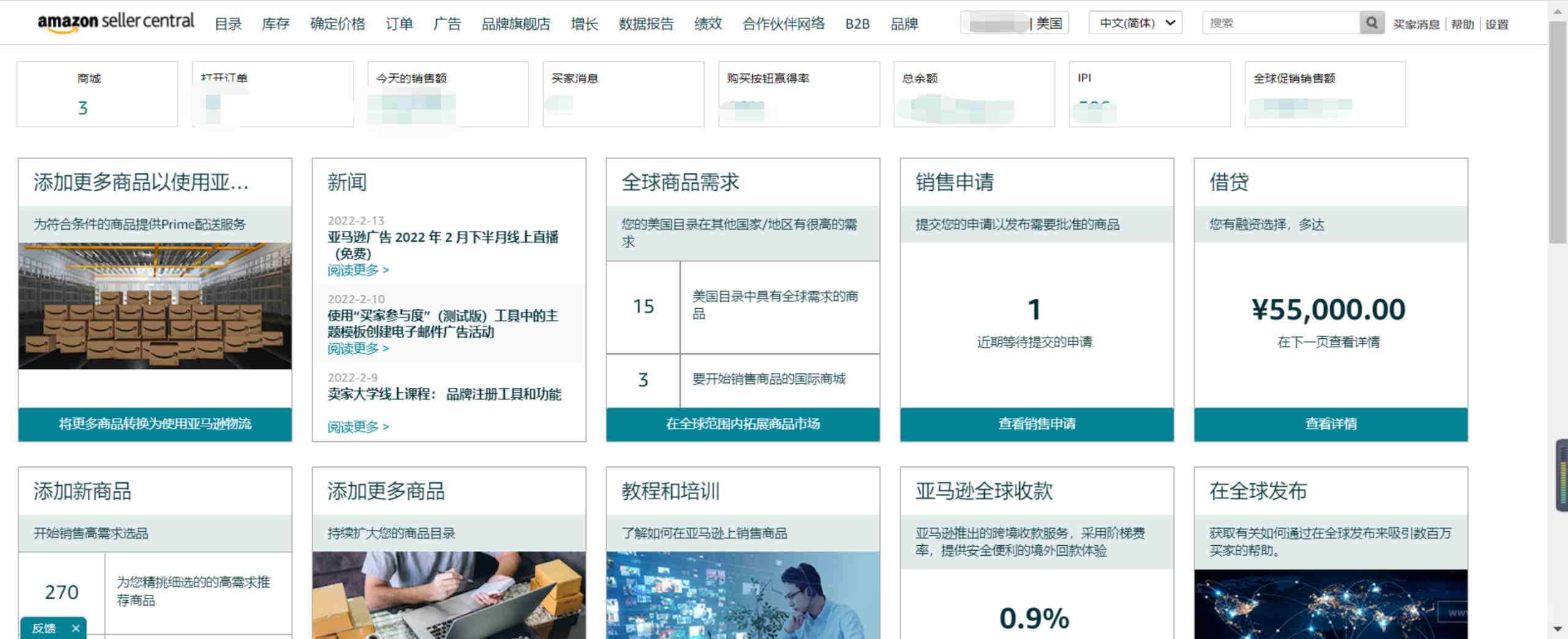This screenshot has width=1568, height=639.
Task: Click the 今天的销售额 summary card
Action: pos(448,94)
